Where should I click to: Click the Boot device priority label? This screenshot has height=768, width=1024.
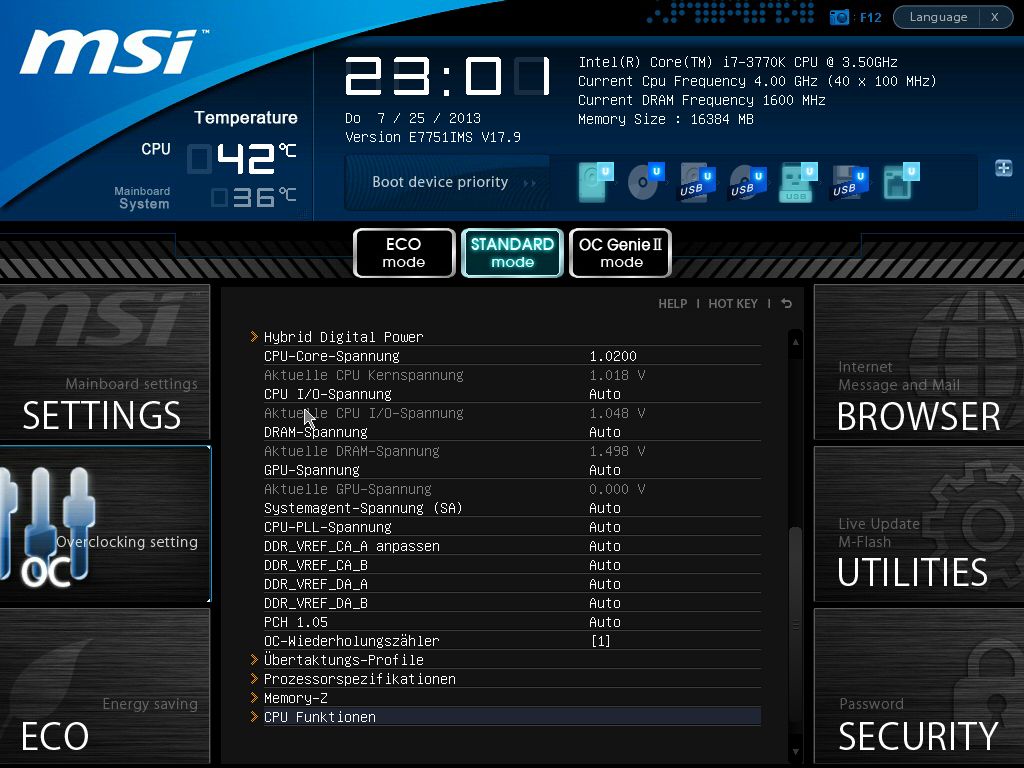click(440, 182)
